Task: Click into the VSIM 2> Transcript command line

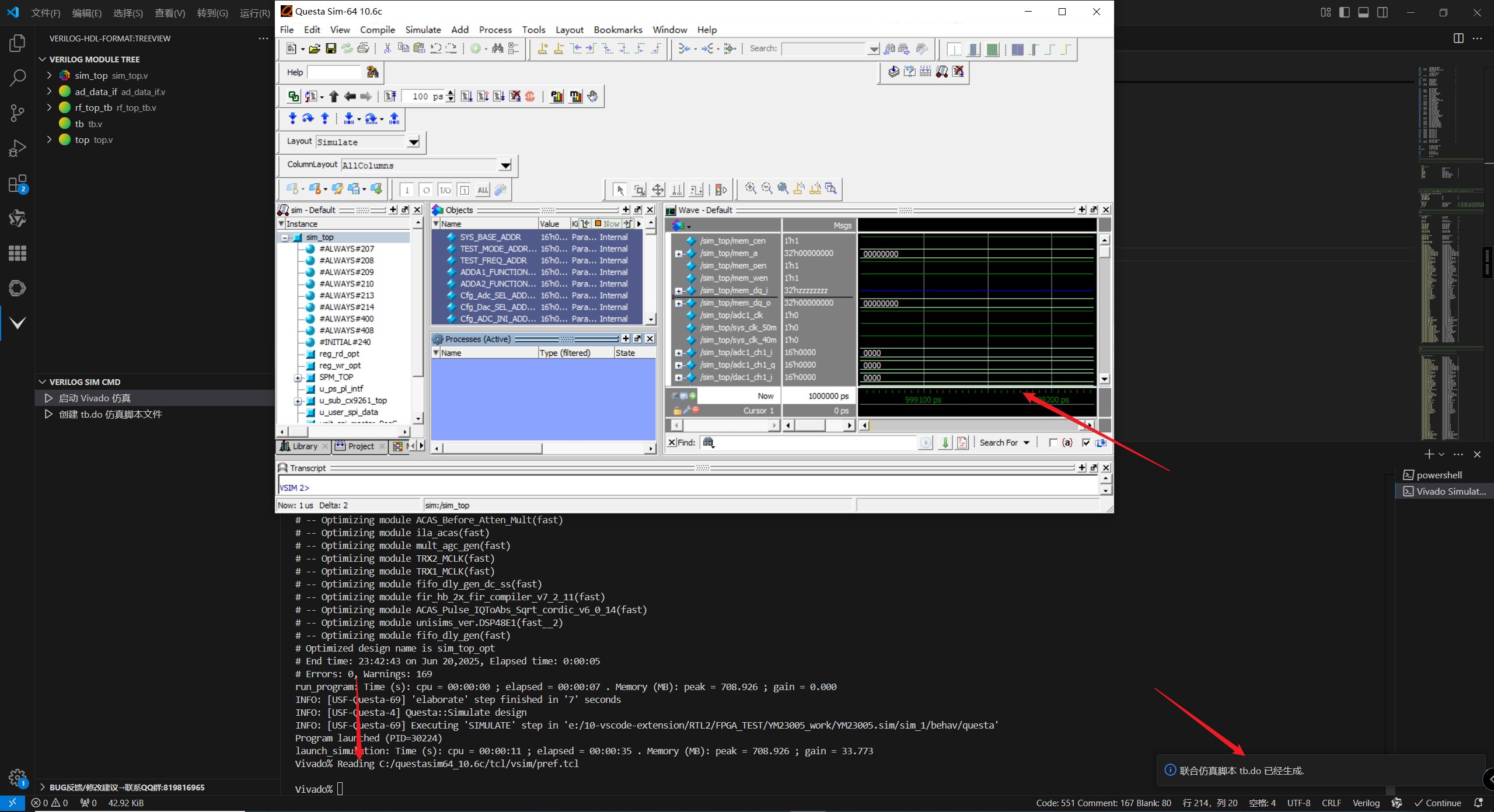Action: [409, 488]
